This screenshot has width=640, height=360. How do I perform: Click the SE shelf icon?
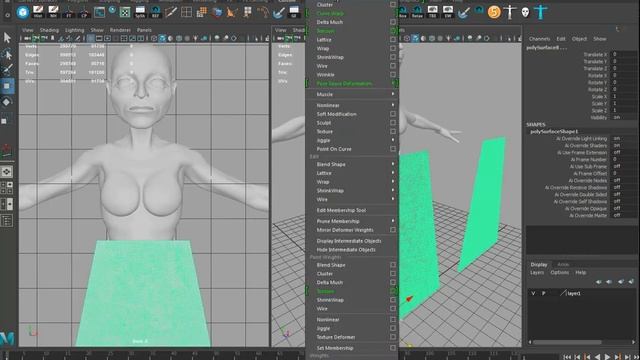[294, 12]
